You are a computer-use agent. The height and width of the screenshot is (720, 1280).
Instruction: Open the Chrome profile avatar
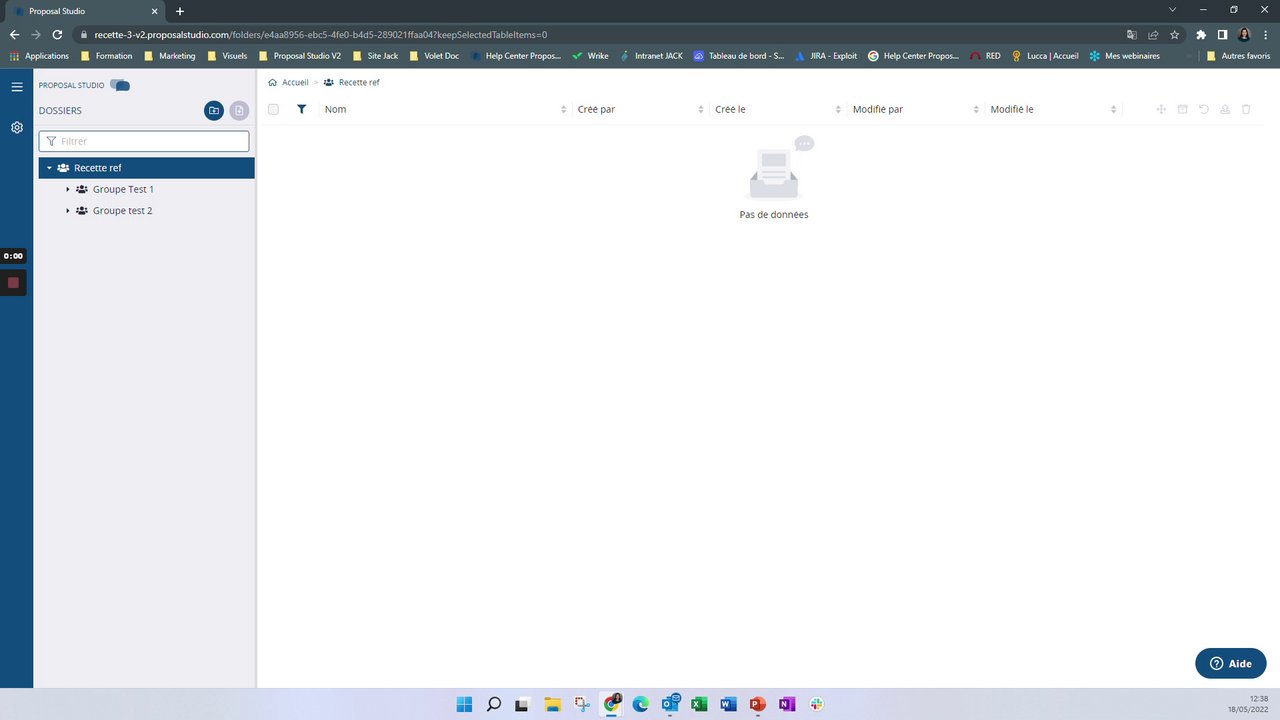1244,34
